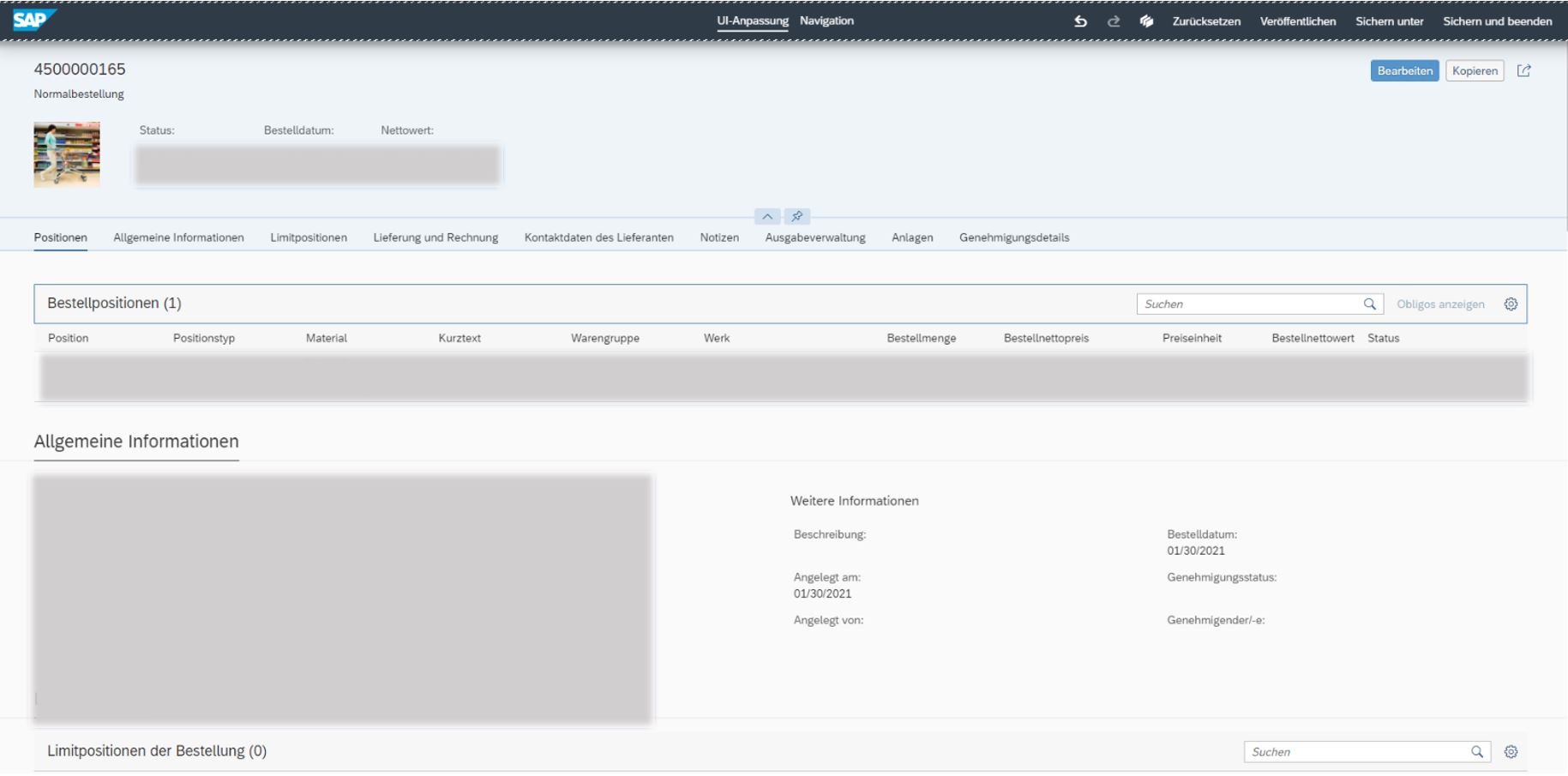Click search magnifier in Bestellpositionen field
1568x776 pixels.
click(x=1370, y=304)
